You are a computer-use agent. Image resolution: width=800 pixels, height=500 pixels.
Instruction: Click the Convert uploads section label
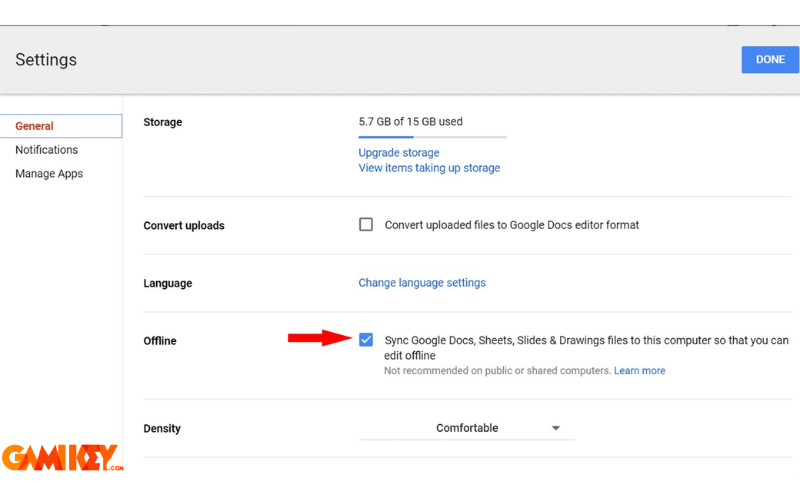[184, 226]
